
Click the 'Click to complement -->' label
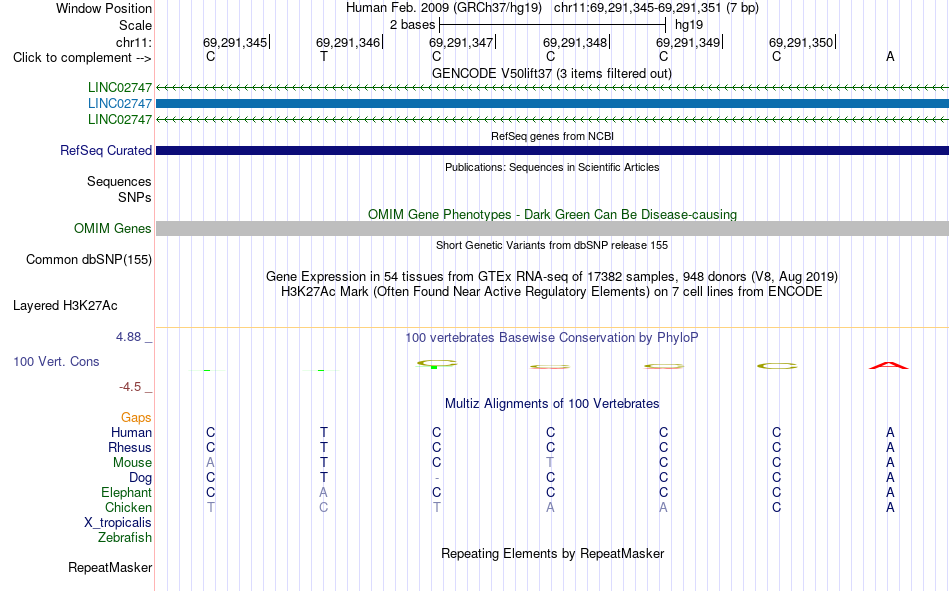[x=82, y=58]
